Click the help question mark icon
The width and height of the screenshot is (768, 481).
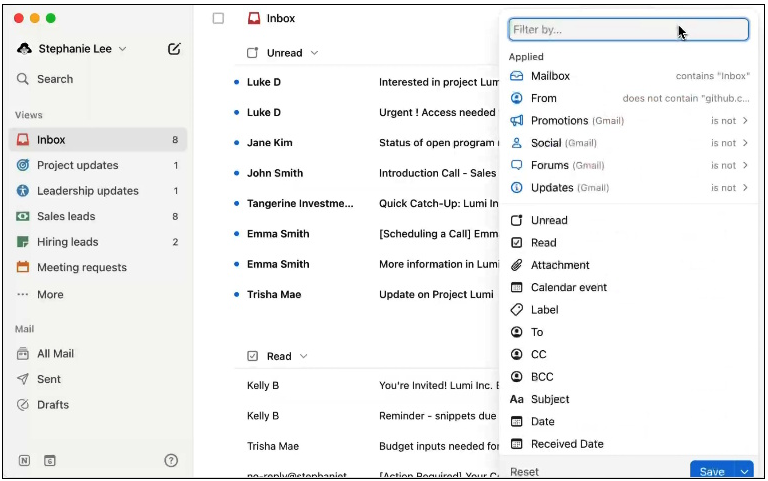click(x=171, y=461)
